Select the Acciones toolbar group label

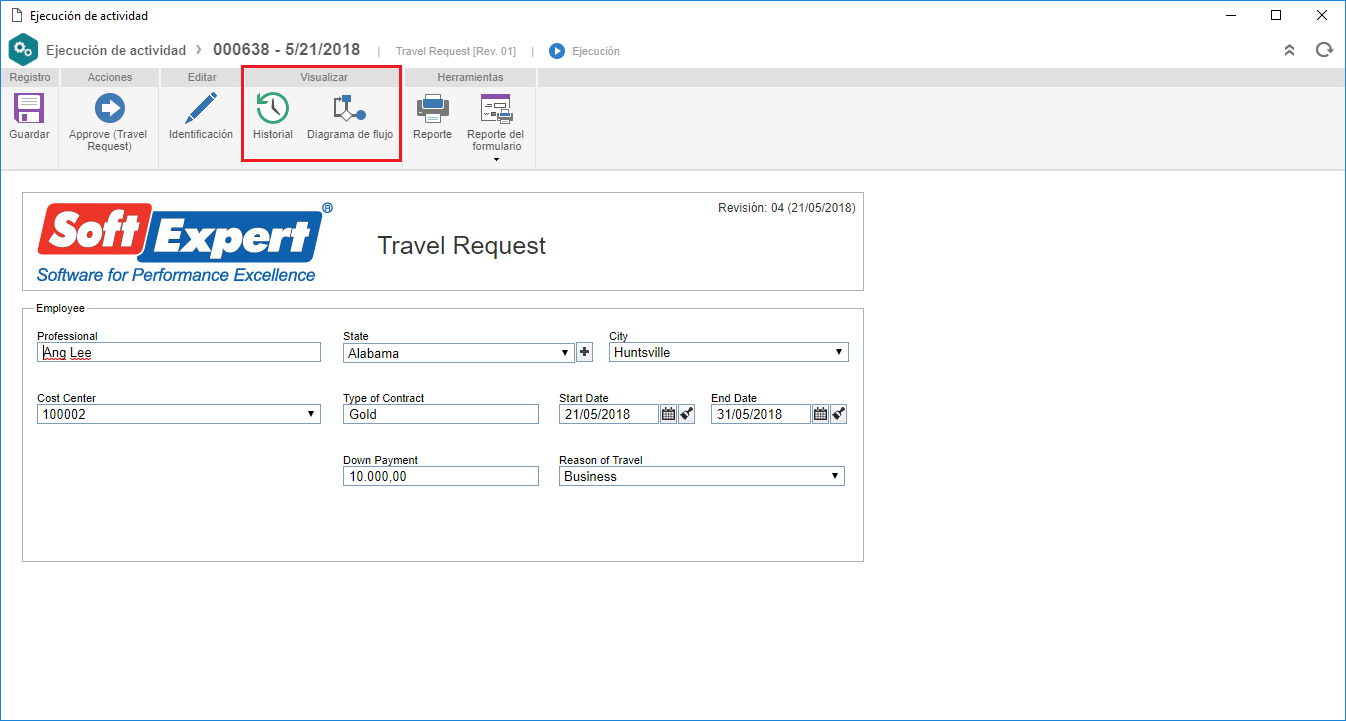(110, 77)
